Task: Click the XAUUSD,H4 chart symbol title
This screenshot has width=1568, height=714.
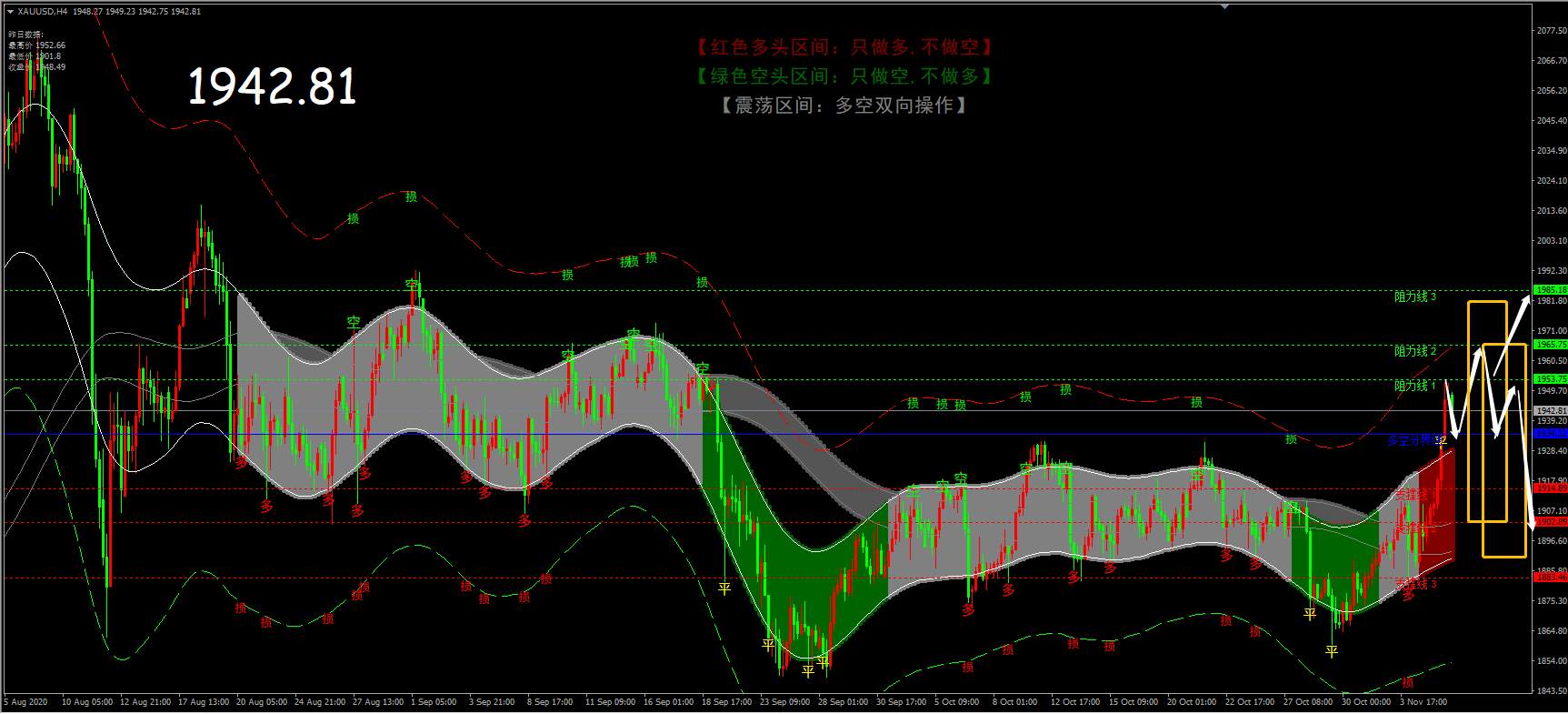Action: [x=41, y=12]
